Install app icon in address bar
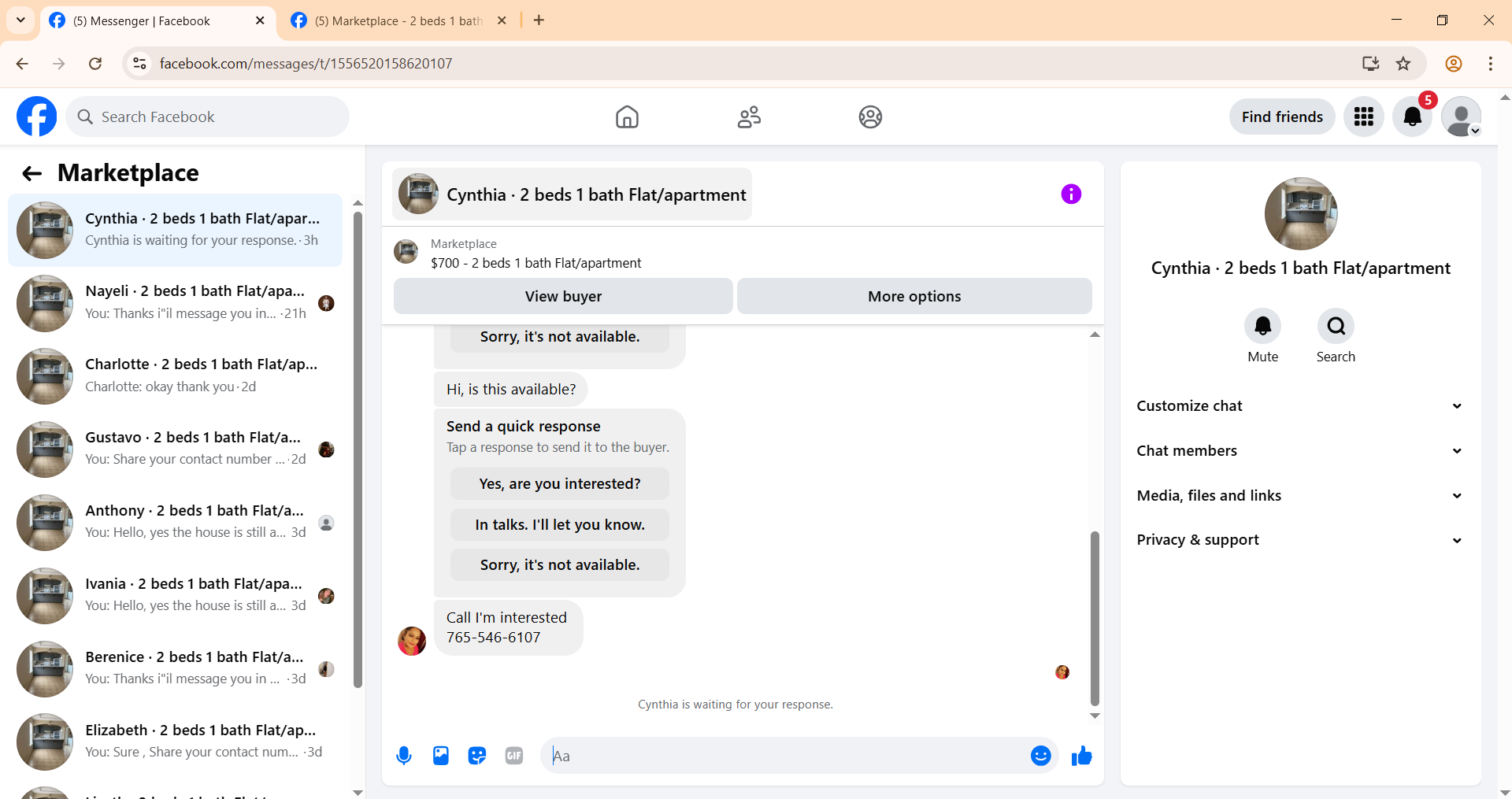 tap(1370, 64)
